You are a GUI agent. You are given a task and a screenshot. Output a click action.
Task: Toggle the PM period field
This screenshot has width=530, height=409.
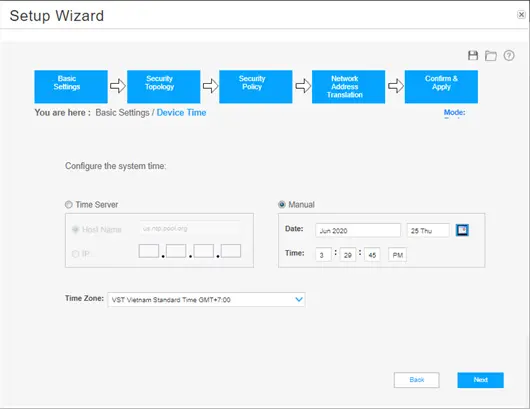click(x=398, y=255)
